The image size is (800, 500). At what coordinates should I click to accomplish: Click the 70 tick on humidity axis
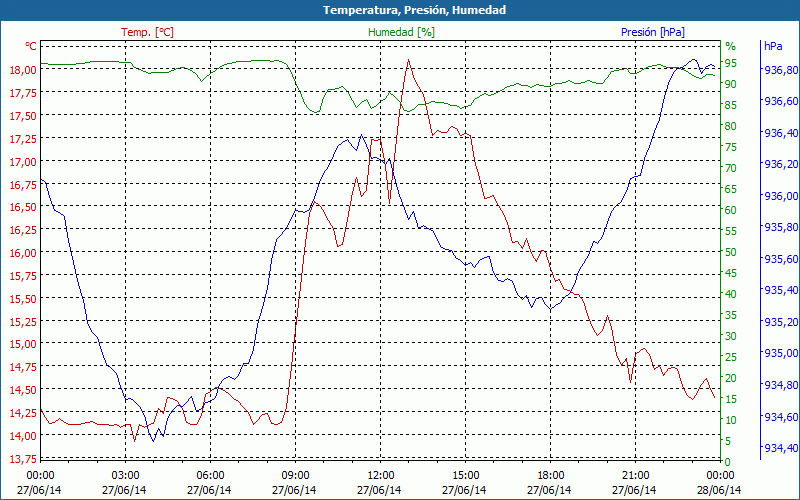[731, 168]
